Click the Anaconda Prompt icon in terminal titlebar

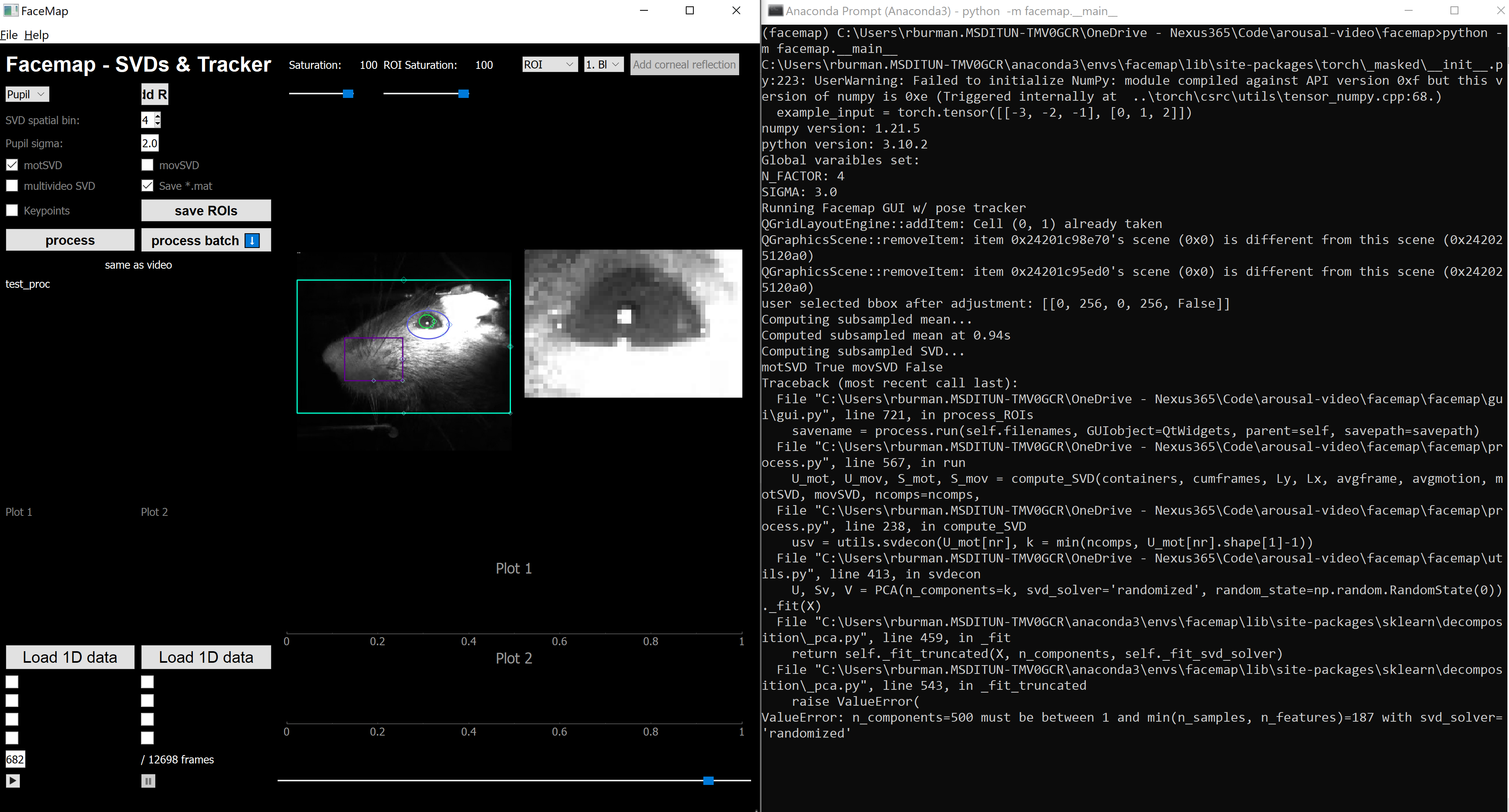pyautogui.click(x=775, y=10)
